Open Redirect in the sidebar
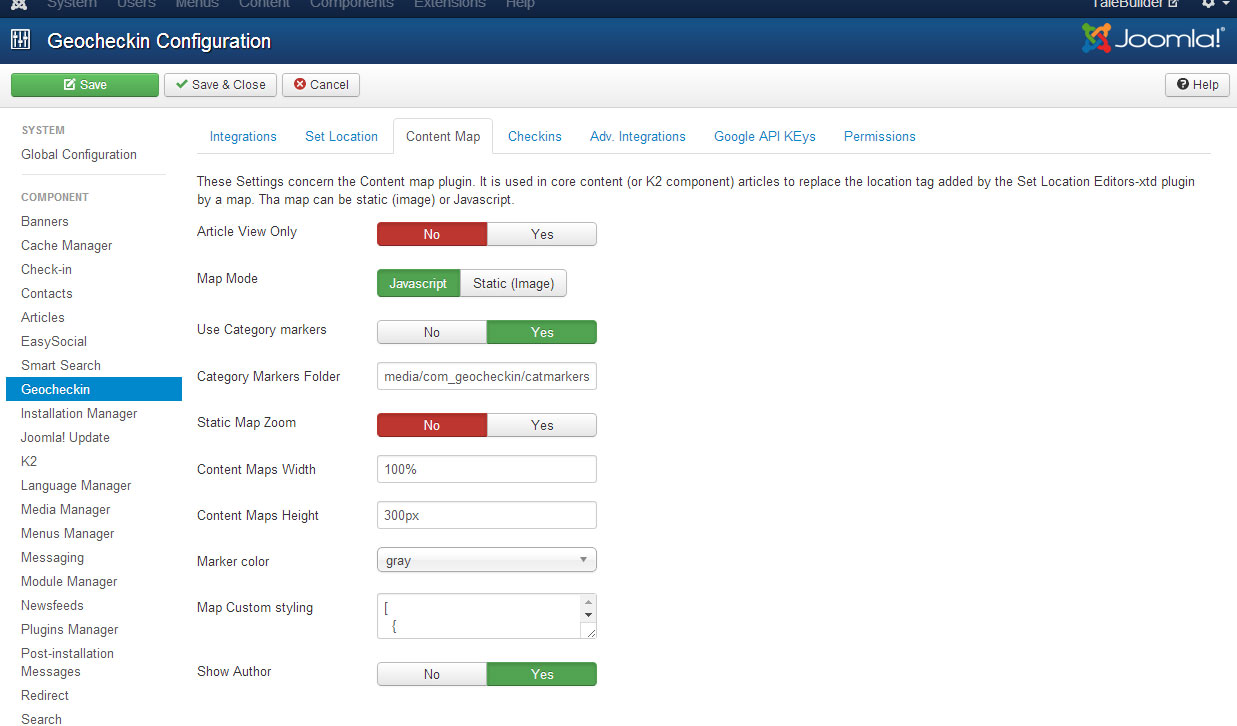 [x=45, y=696]
